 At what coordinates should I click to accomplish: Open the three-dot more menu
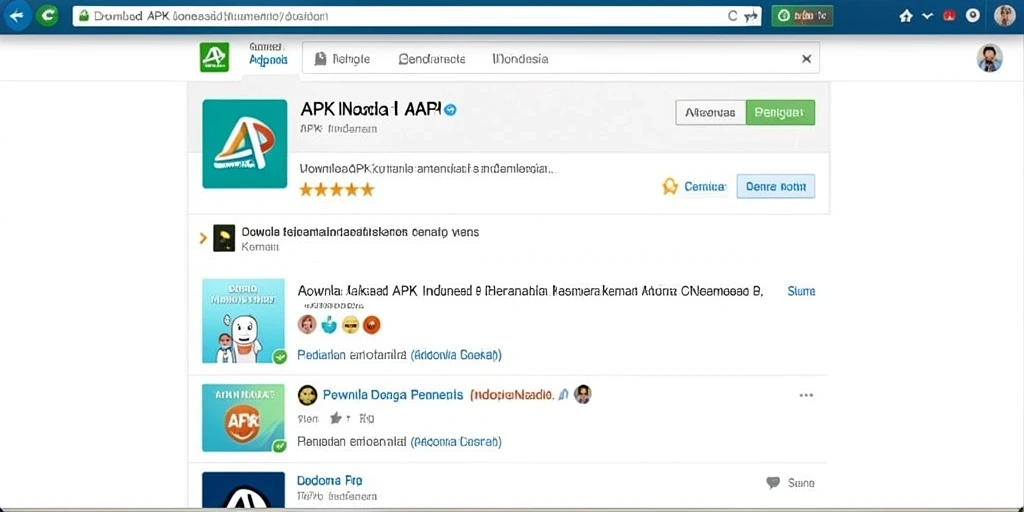click(807, 395)
